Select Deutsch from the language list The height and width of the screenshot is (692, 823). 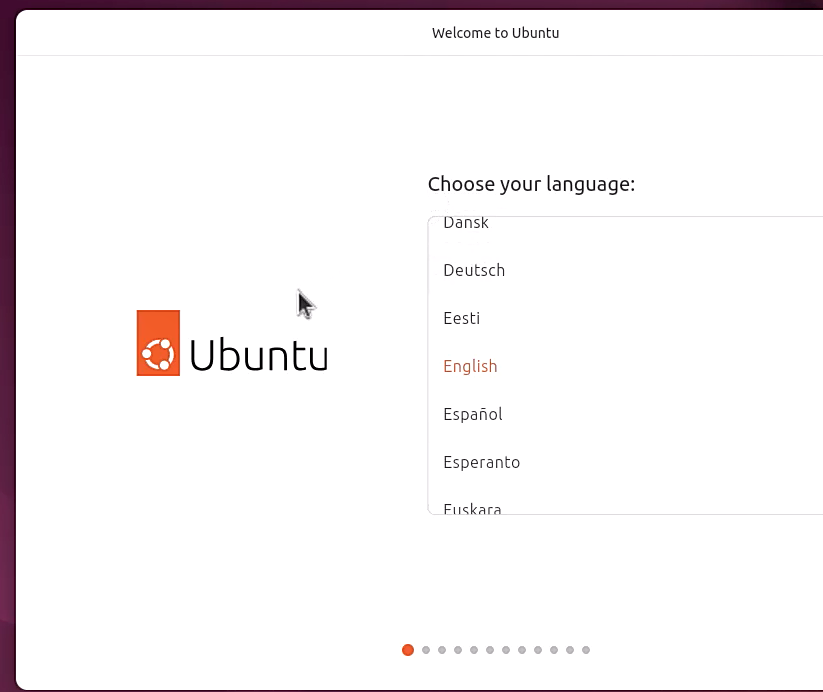pos(474,270)
